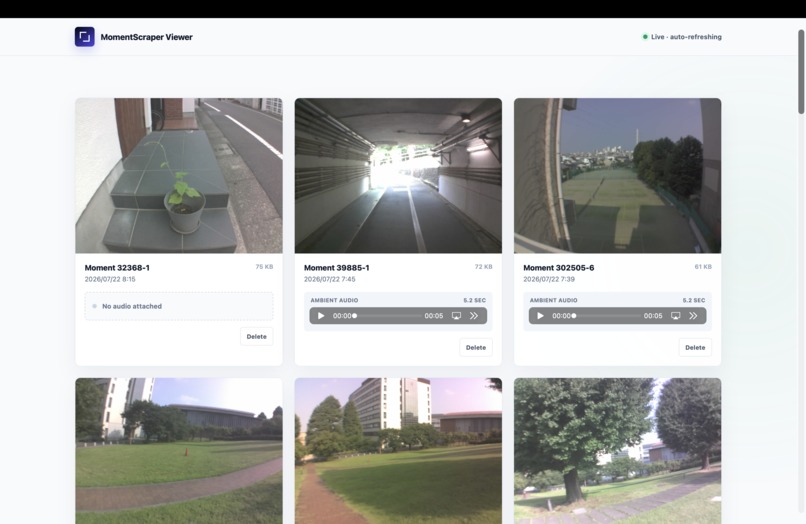Delete Moment 302505-6
This screenshot has width=806, height=524.
pos(695,347)
